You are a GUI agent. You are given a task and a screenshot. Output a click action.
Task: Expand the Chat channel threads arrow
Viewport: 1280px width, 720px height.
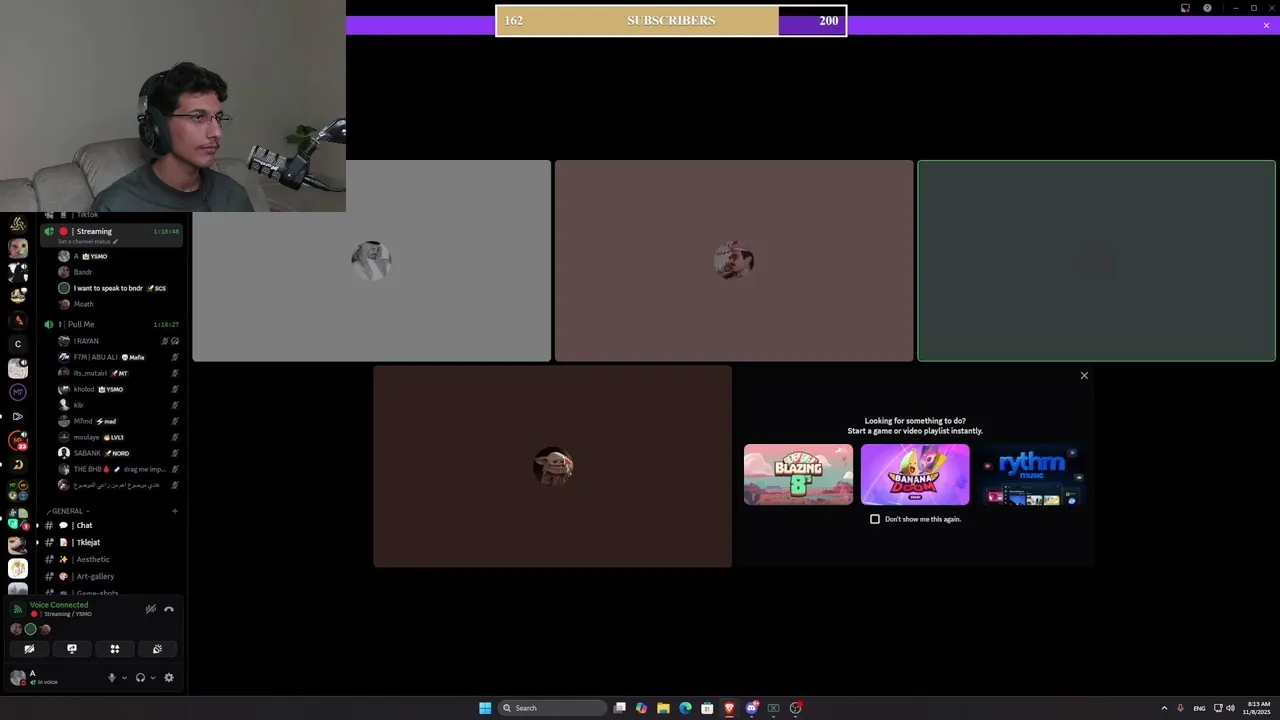pyautogui.click(x=38, y=525)
